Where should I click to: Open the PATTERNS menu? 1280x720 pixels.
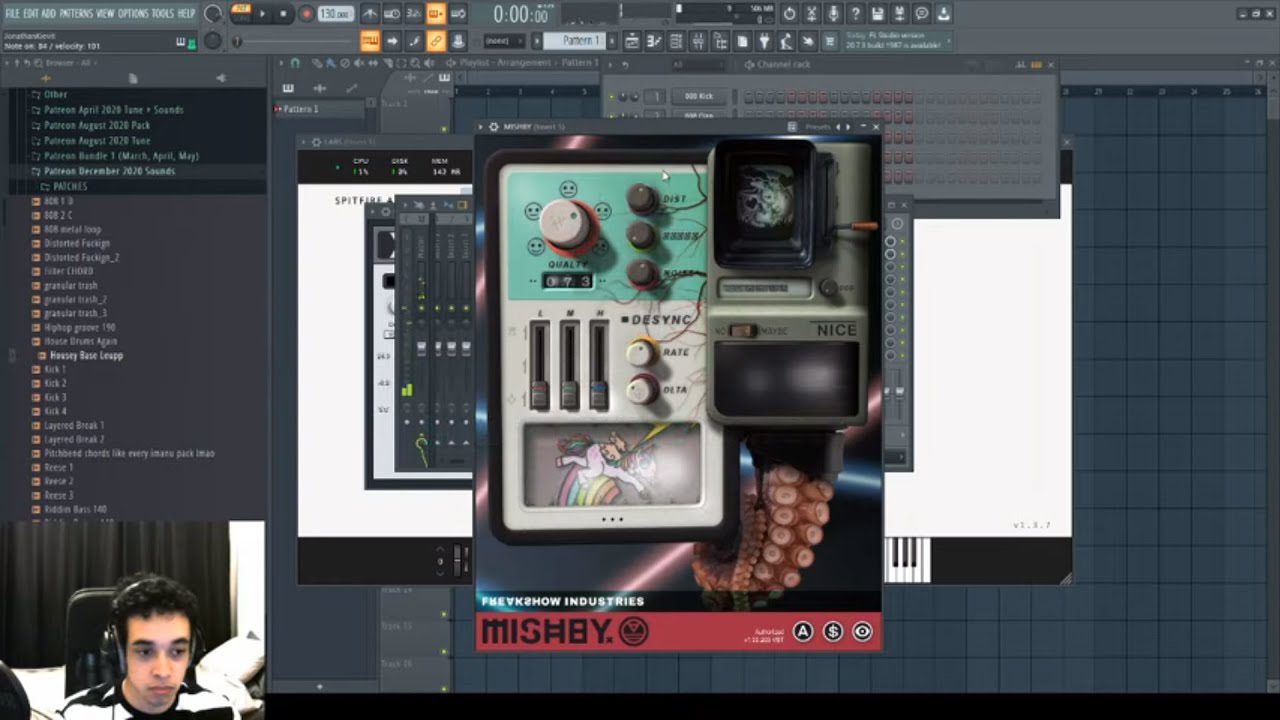point(76,13)
